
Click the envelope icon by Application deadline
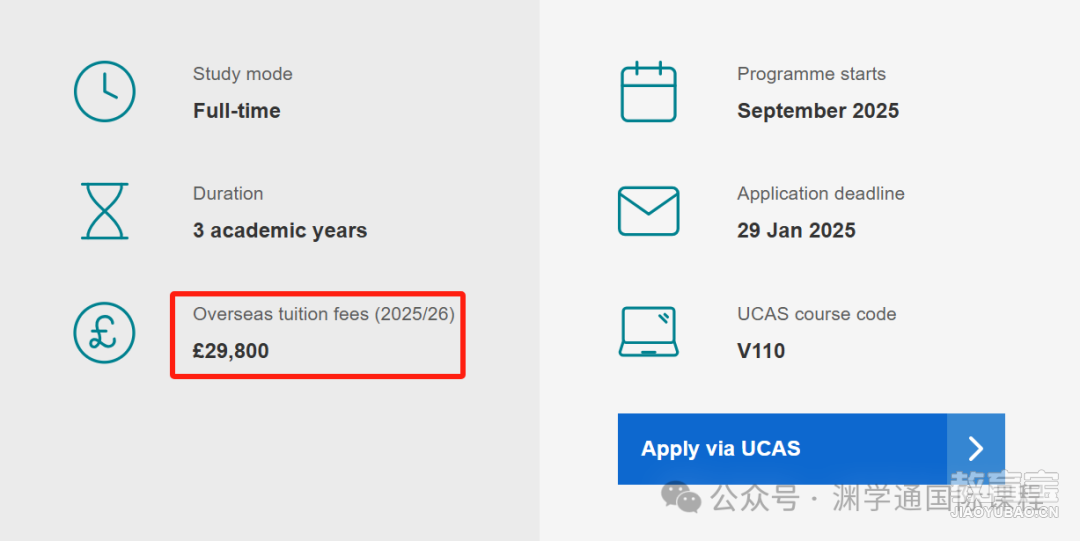pos(649,211)
